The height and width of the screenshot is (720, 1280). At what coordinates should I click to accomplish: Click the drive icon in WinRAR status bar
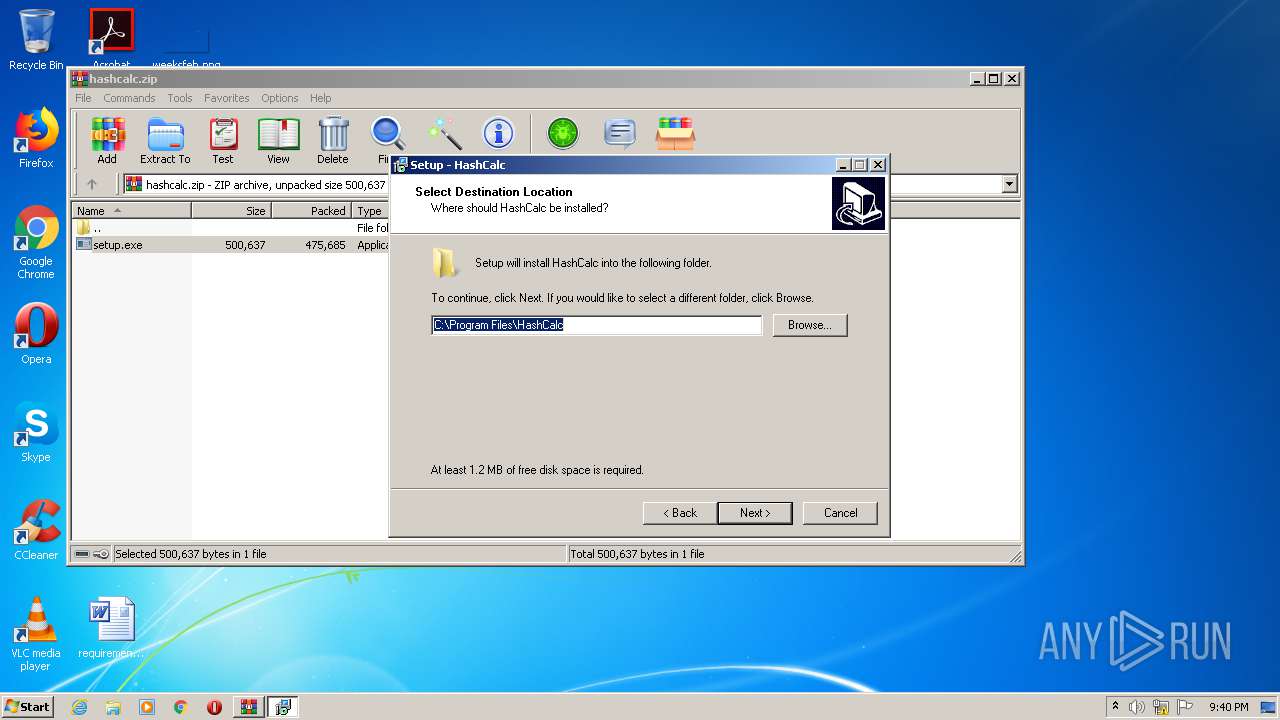(x=82, y=554)
